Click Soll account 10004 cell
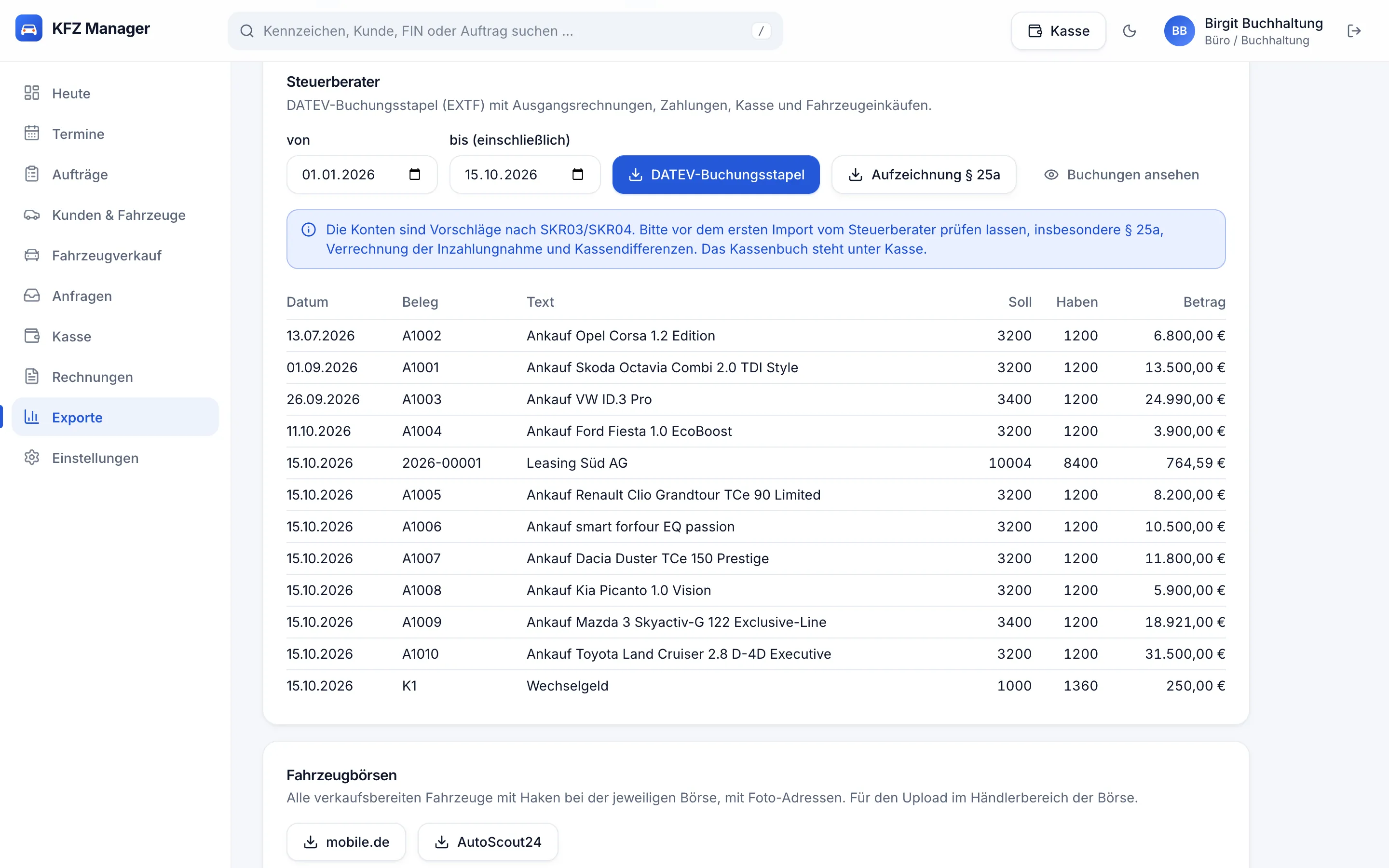 pos(1009,463)
